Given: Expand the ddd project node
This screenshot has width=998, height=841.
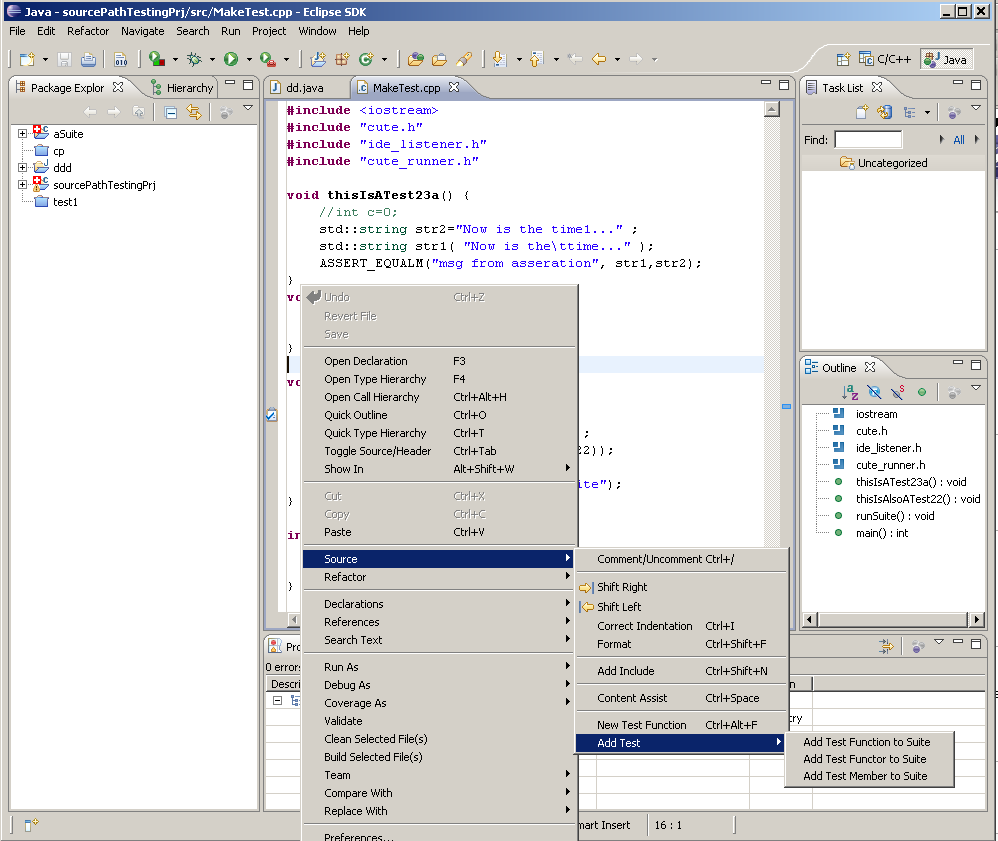Looking at the screenshot, I should click(22, 167).
